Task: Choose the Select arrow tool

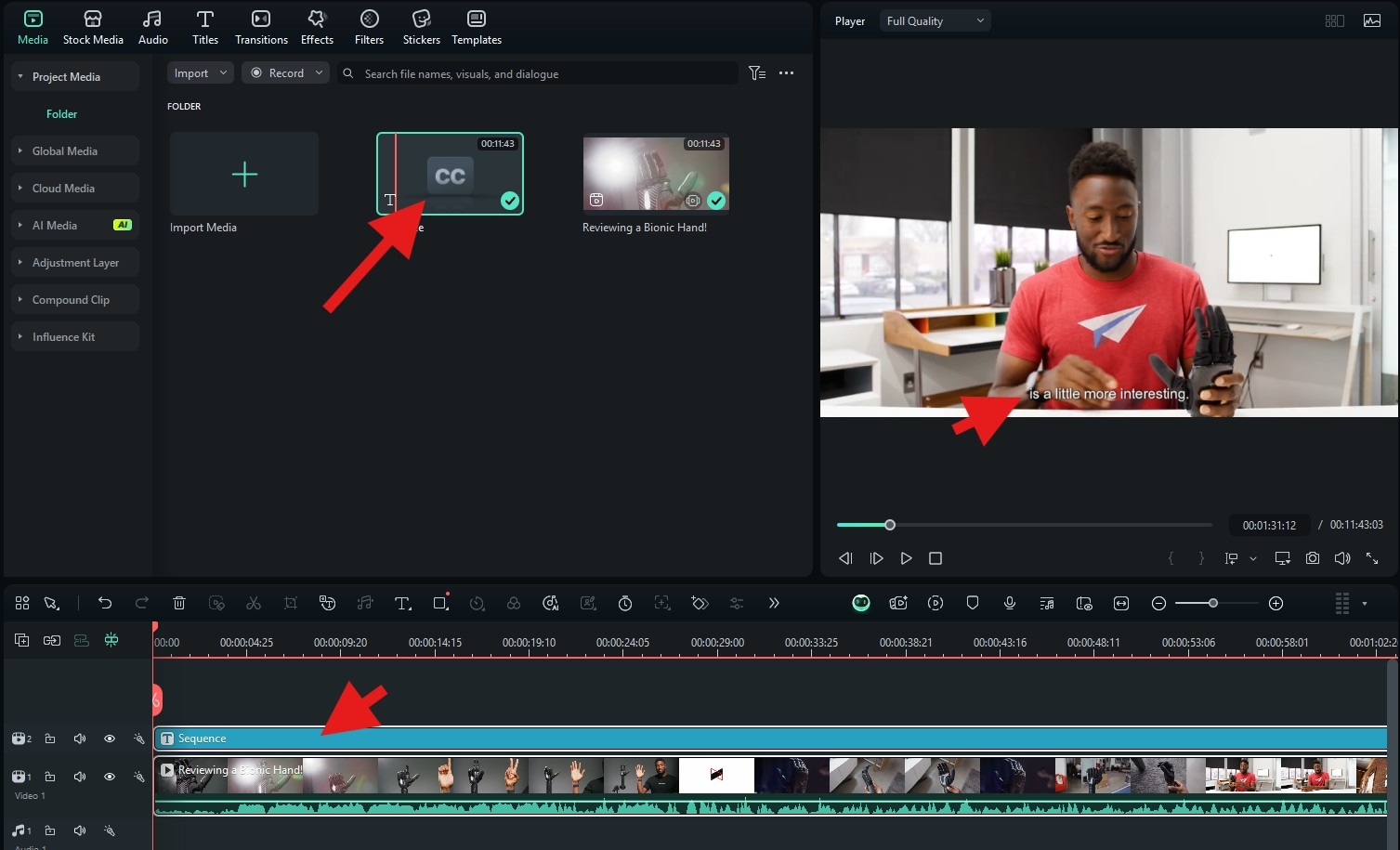Action: pyautogui.click(x=52, y=603)
